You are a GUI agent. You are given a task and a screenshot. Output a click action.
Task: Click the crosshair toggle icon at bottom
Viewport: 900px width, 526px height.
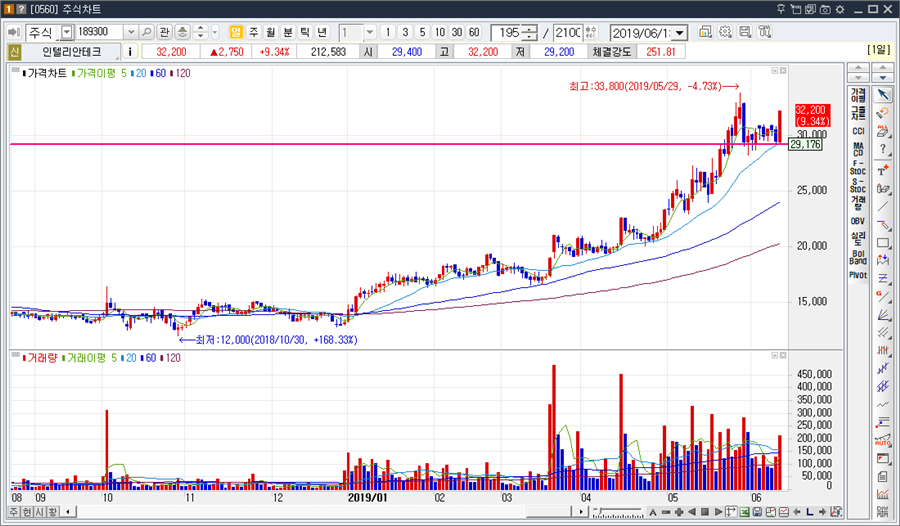[731, 512]
